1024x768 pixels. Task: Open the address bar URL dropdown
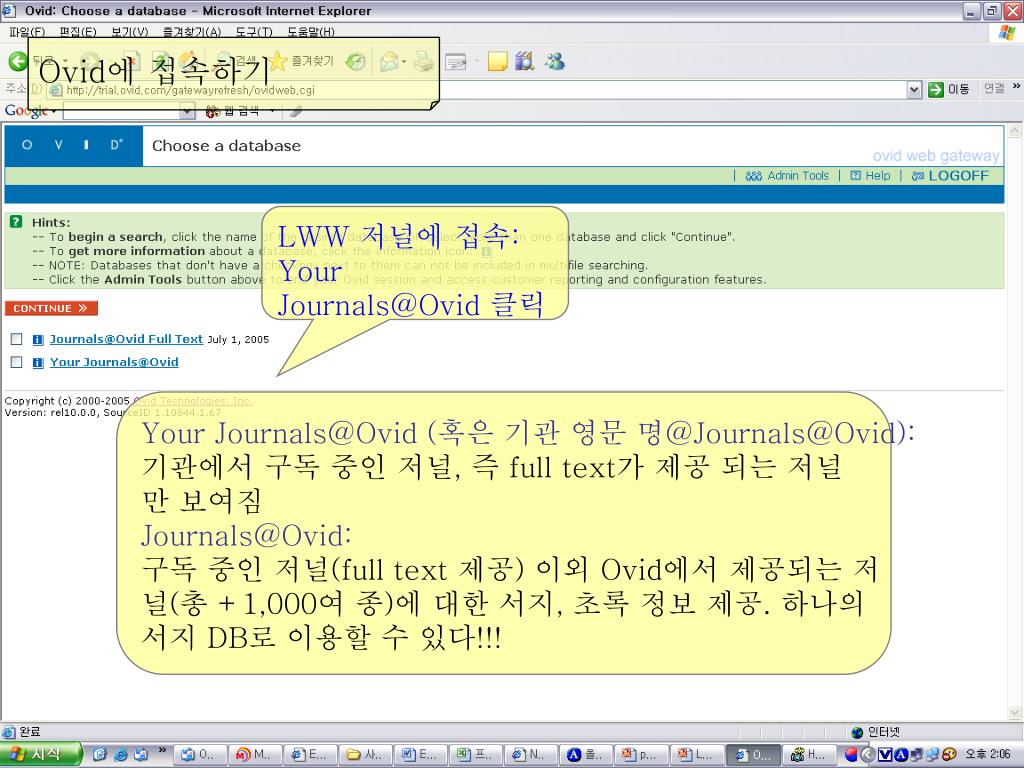914,90
